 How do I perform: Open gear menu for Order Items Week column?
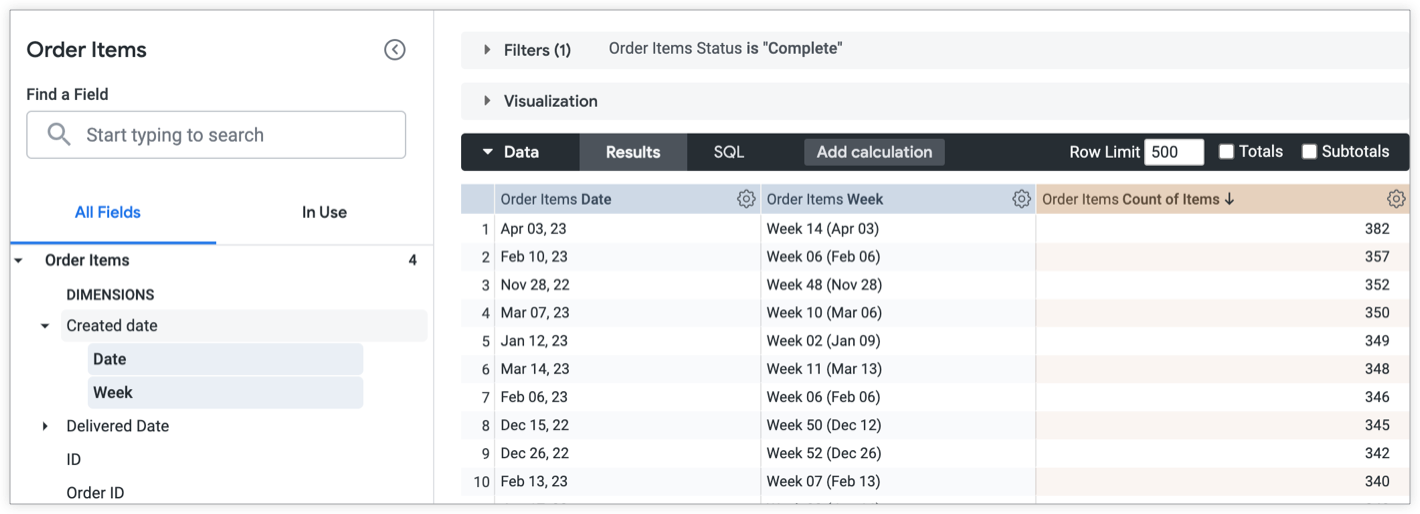click(x=1021, y=199)
